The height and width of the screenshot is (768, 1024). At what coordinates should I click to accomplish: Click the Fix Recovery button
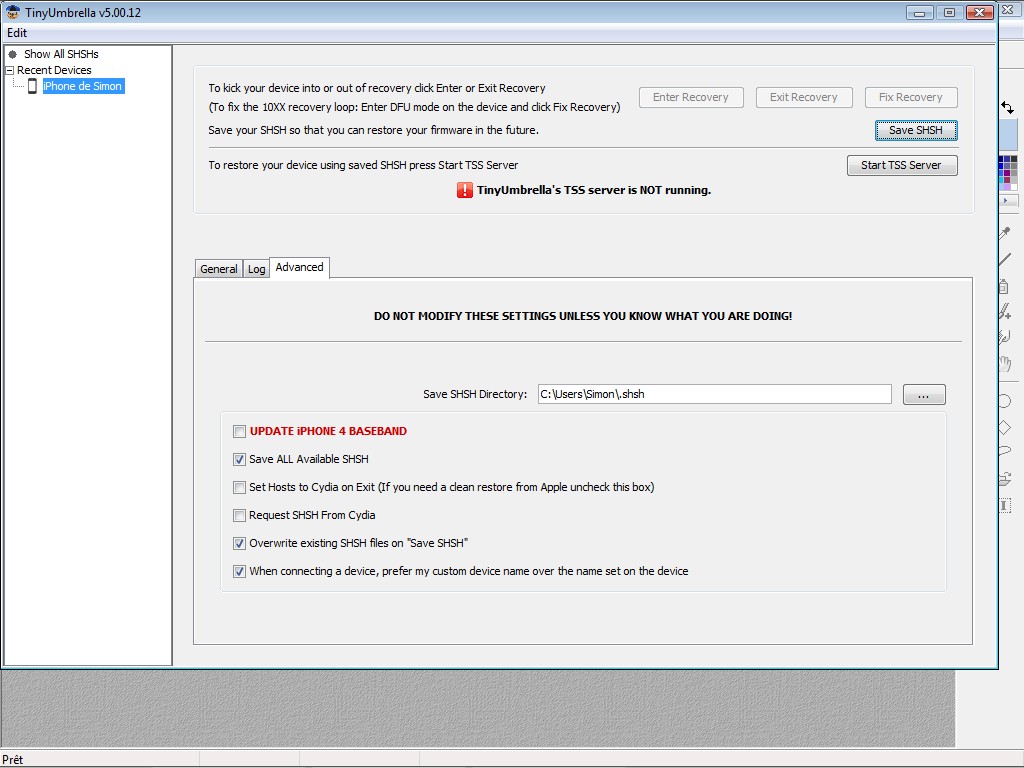[911, 97]
